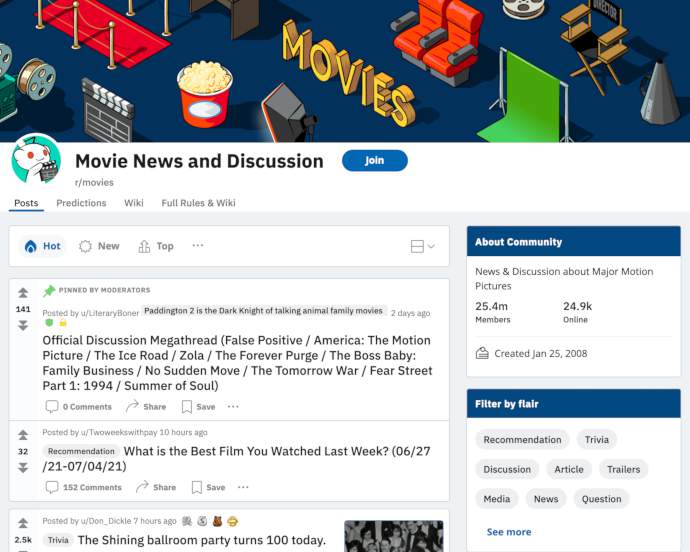
Task: Open The Shining ballroom party post title
Action: [202, 540]
